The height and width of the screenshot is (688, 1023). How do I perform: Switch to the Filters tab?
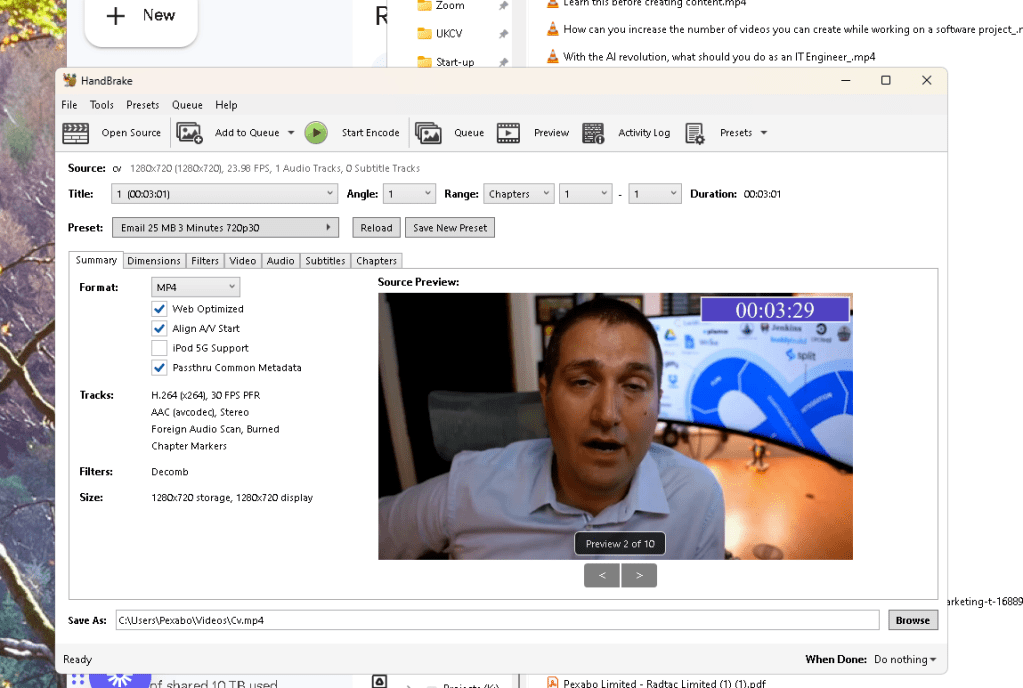[x=205, y=261]
